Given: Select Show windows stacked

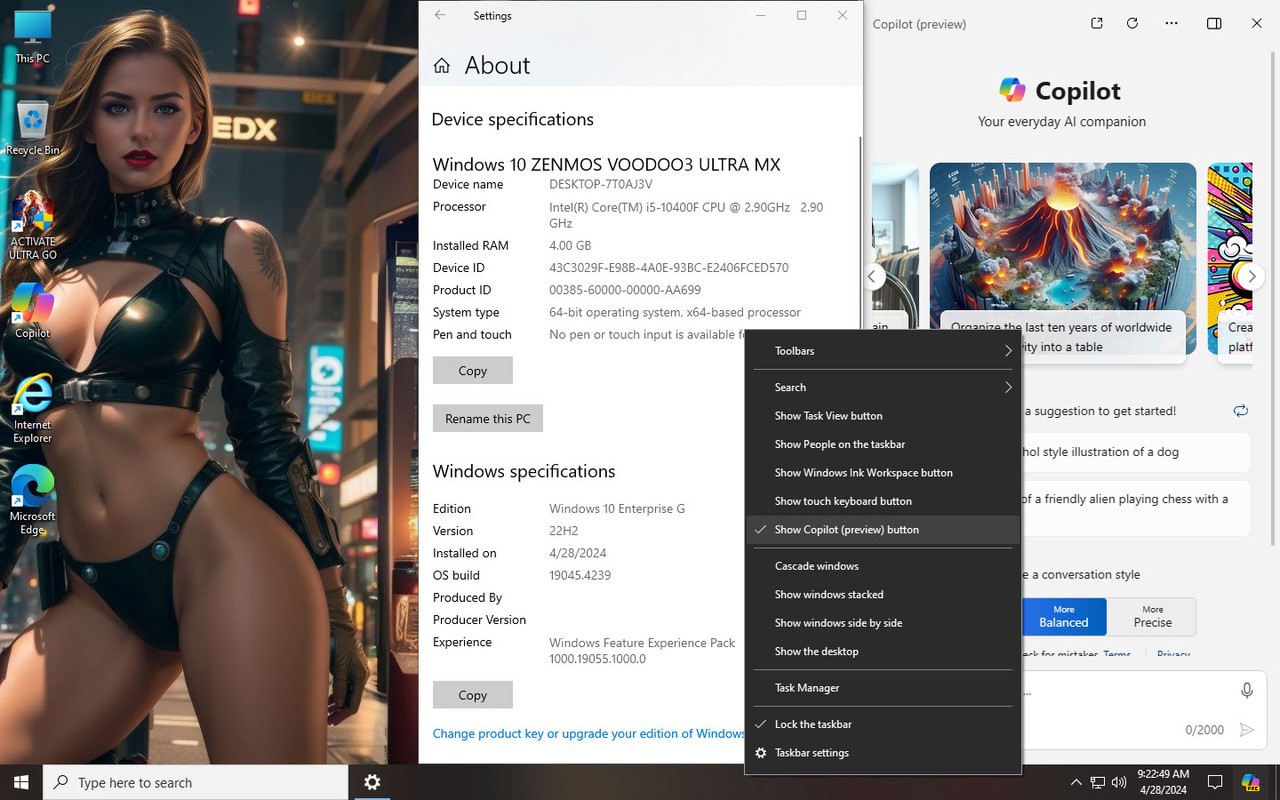Looking at the screenshot, I should [x=883, y=594].
